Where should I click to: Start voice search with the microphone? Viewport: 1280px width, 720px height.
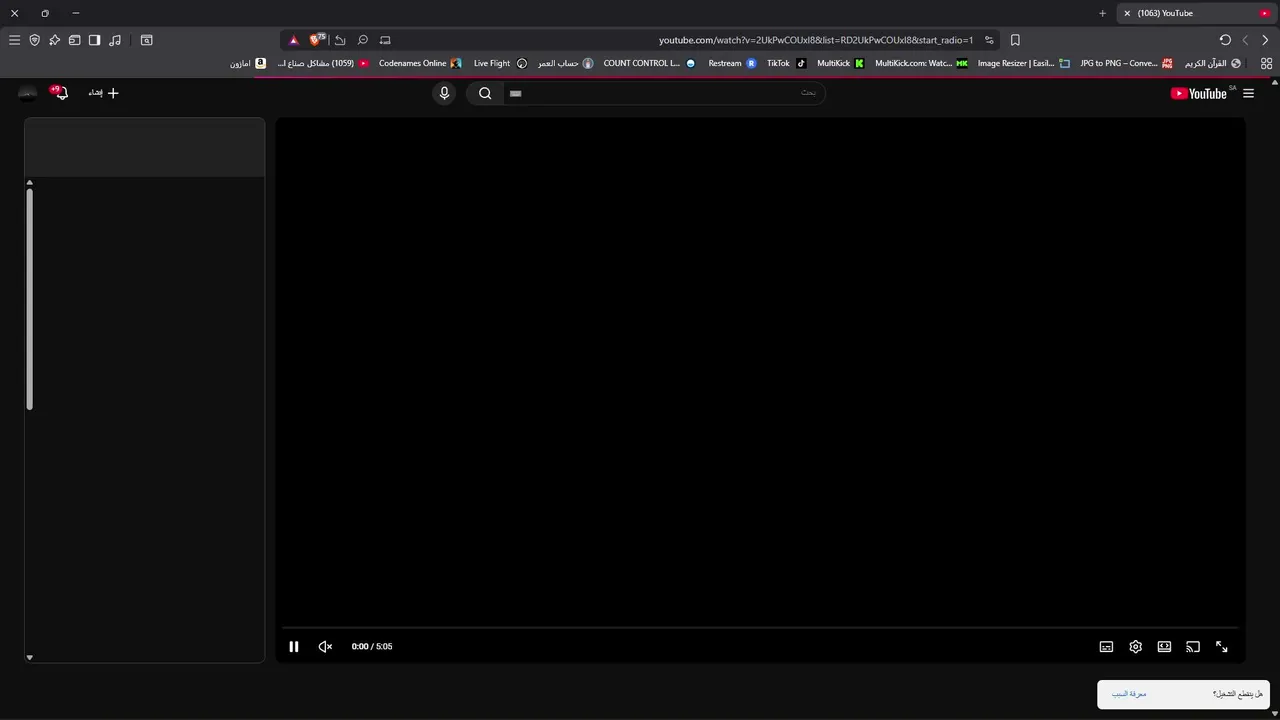pos(445,93)
